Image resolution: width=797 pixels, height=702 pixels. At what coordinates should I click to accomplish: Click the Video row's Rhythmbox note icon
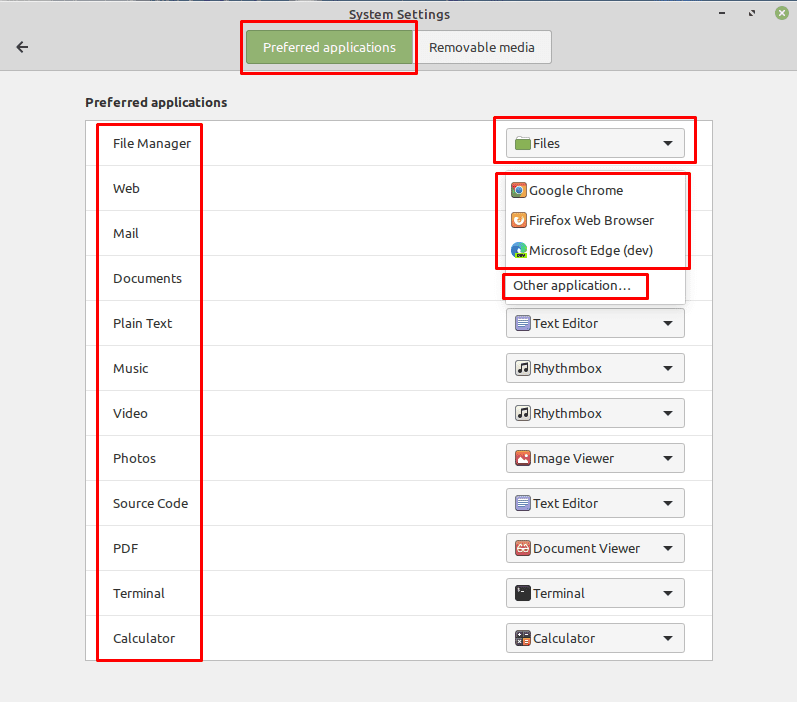pos(523,413)
